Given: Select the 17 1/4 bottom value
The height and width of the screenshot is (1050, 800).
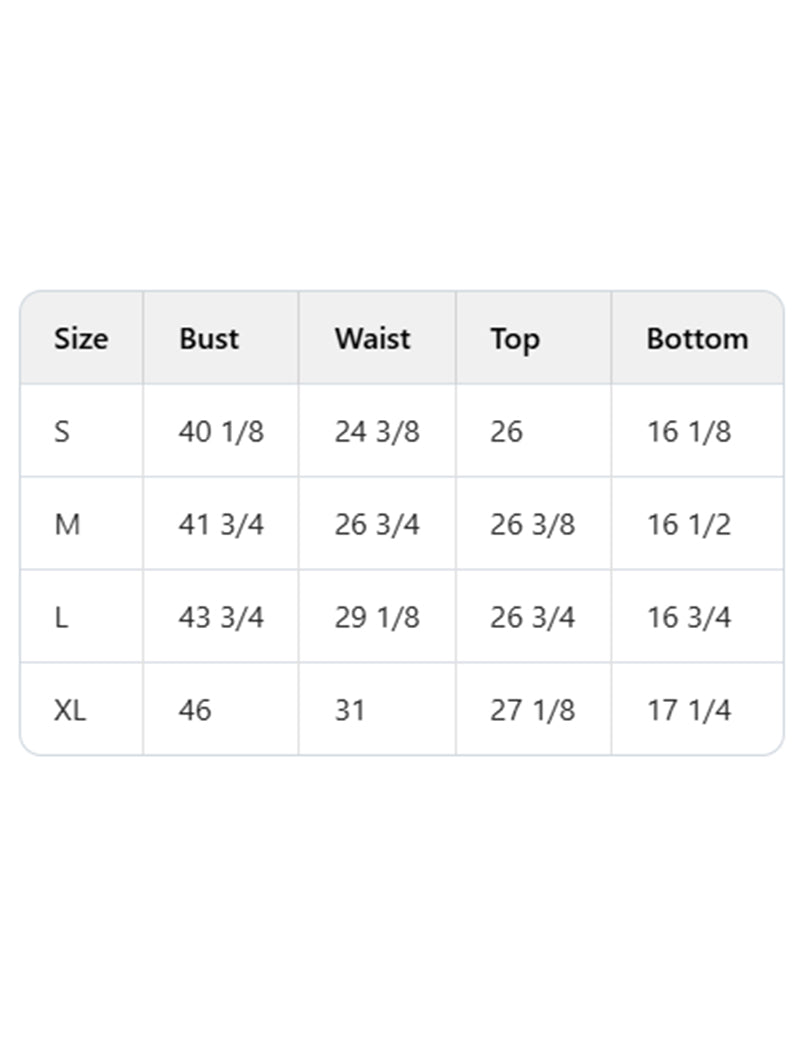Looking at the screenshot, I should [689, 710].
